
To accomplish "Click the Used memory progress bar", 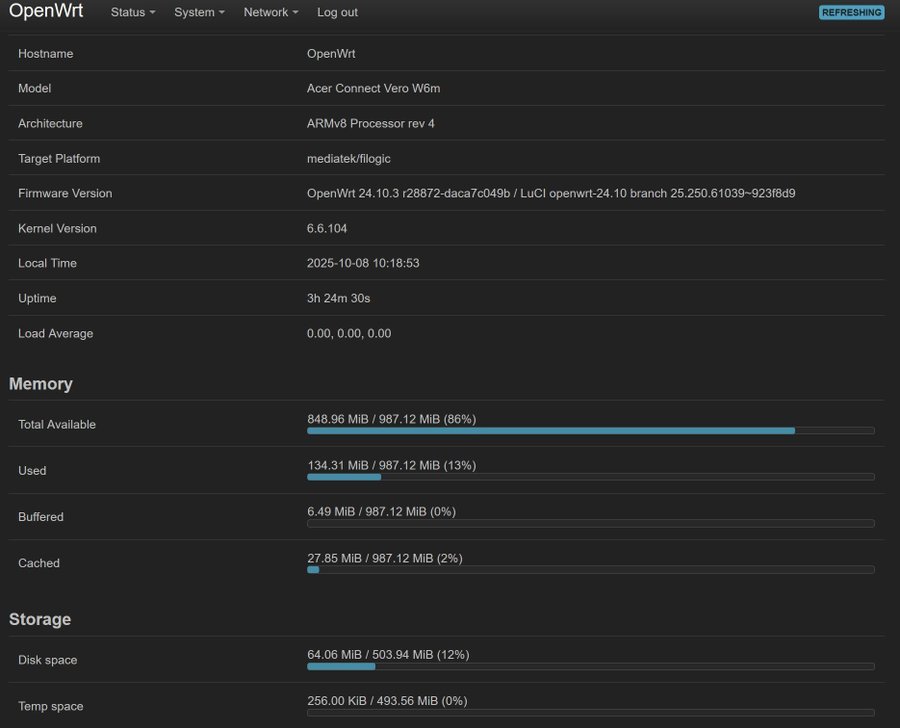I will coord(590,477).
